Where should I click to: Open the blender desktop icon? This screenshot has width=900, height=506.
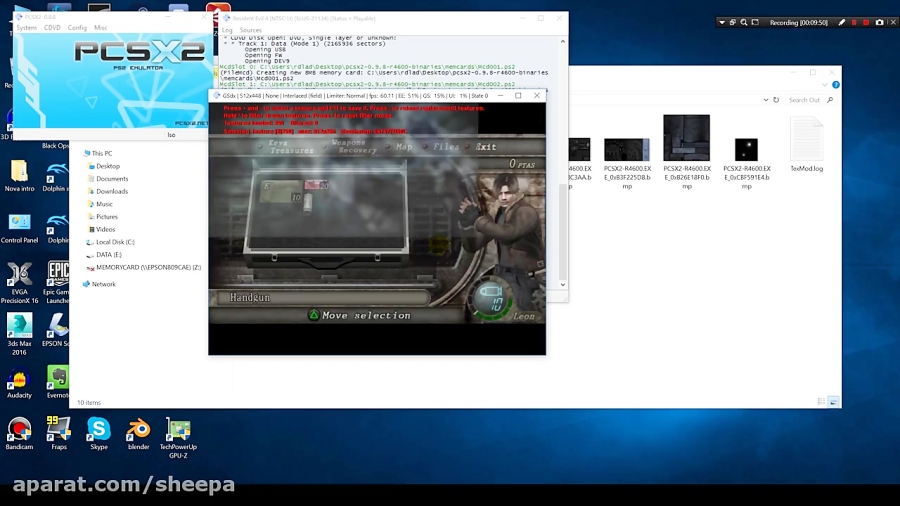(x=138, y=434)
